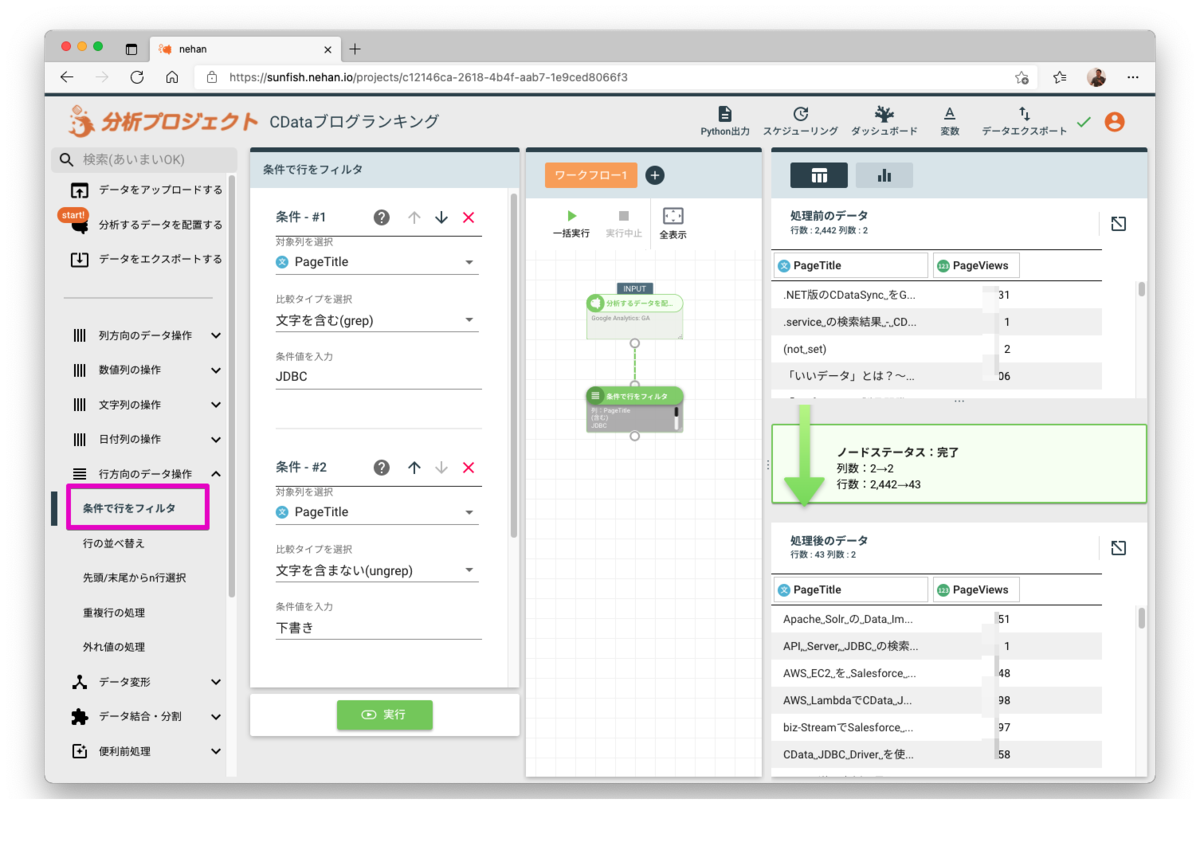Screen dimensions: 1200x842
Task: Click the search box 検索(あいまいOK)
Action: click(x=145, y=160)
